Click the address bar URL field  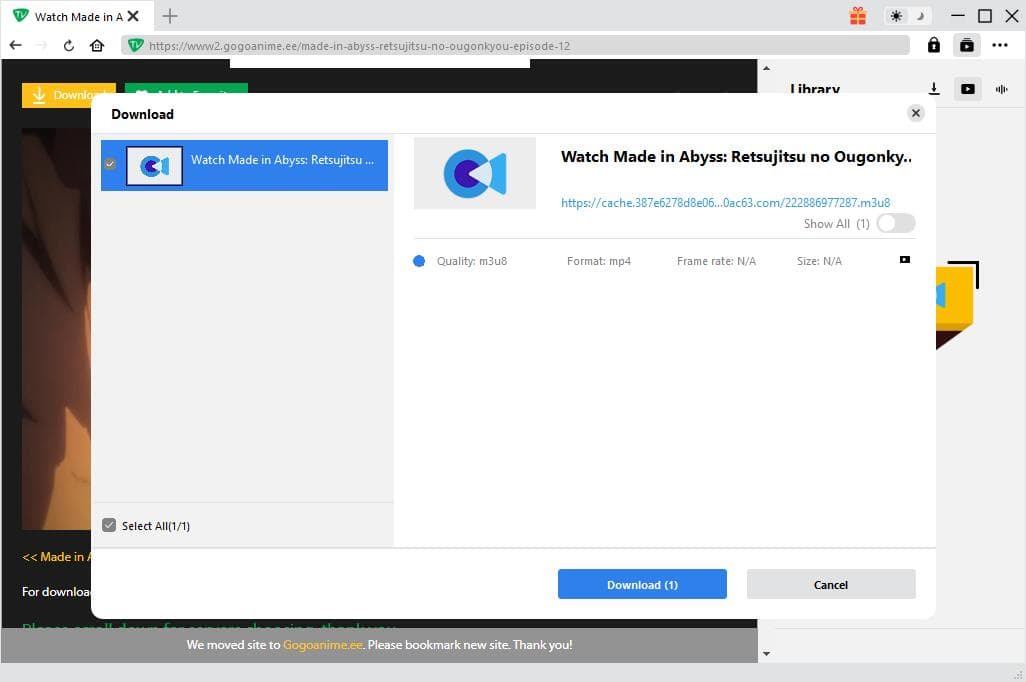pos(520,45)
